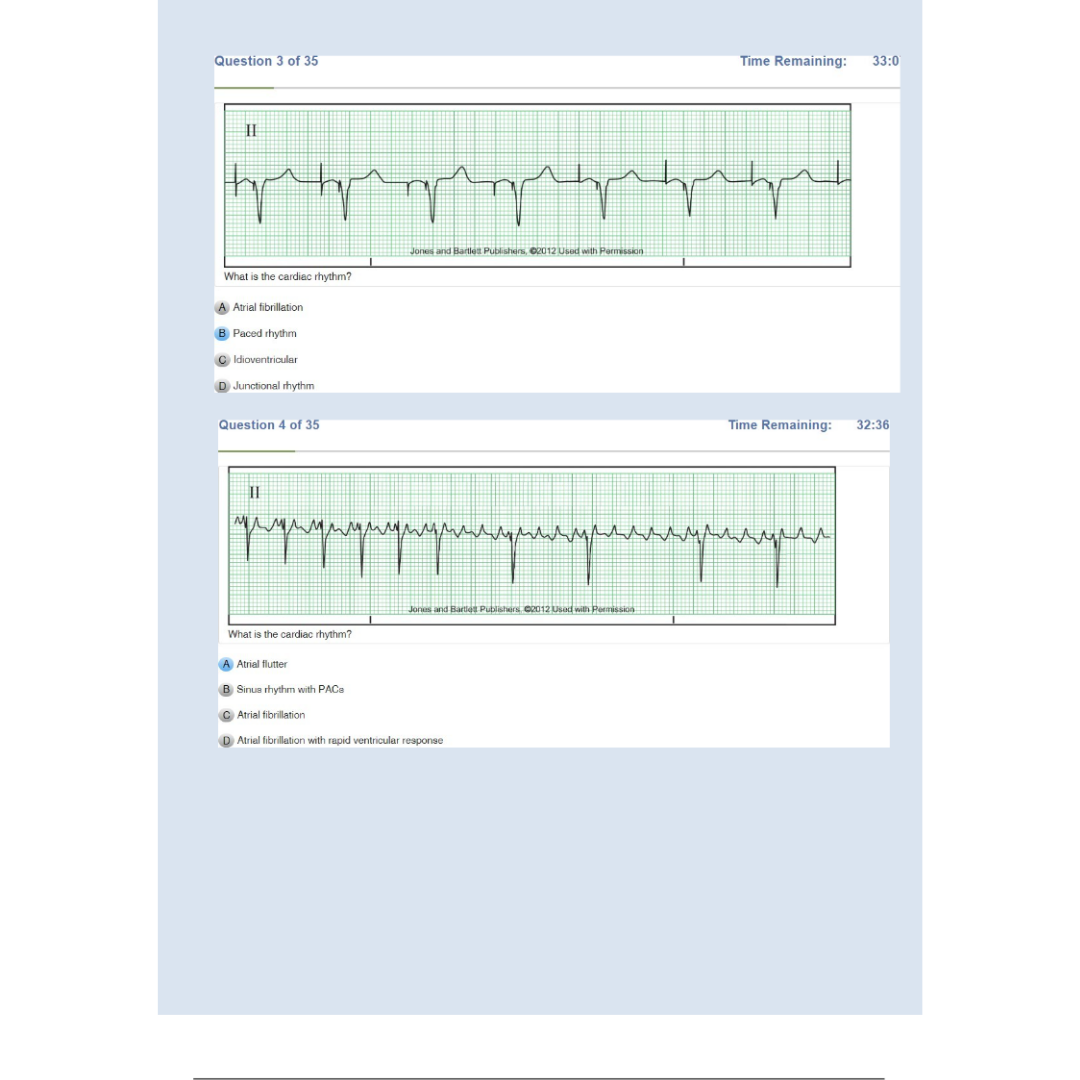This screenshot has height=1080, width=1080.
Task: Click the question 3 progress bar
Action: [x=557, y=88]
